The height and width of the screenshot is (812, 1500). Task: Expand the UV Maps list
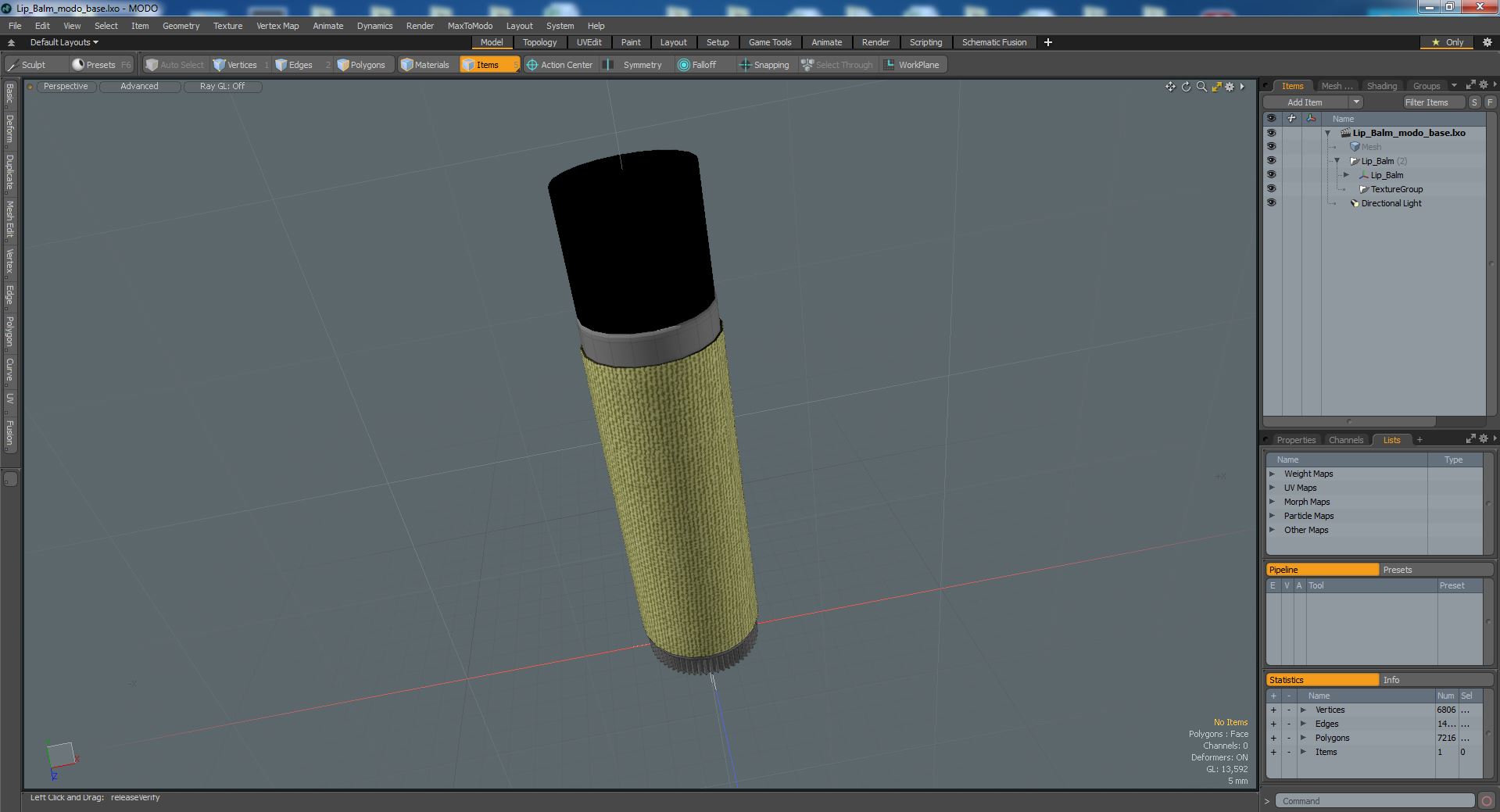click(1273, 488)
